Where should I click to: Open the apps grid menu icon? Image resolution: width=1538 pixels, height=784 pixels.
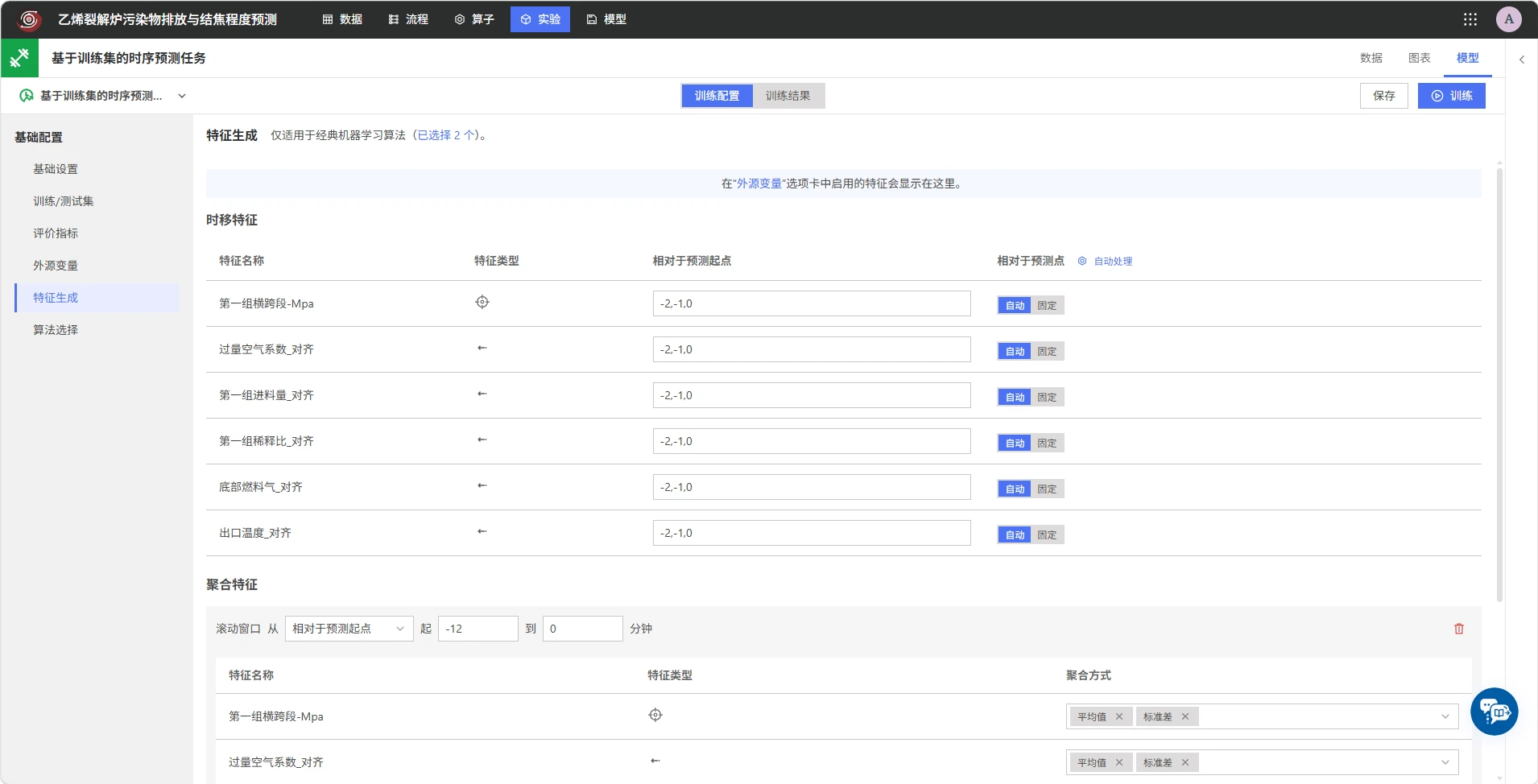[x=1470, y=19]
